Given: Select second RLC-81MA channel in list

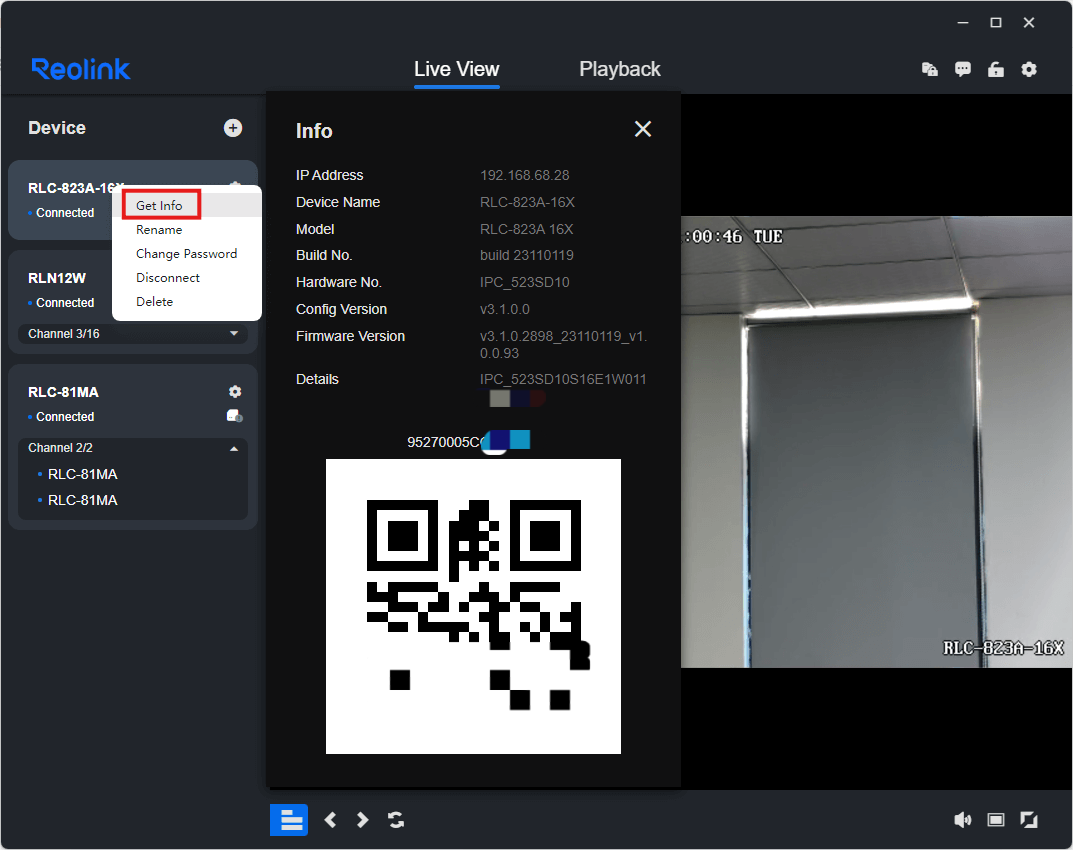Looking at the screenshot, I should (x=83, y=500).
